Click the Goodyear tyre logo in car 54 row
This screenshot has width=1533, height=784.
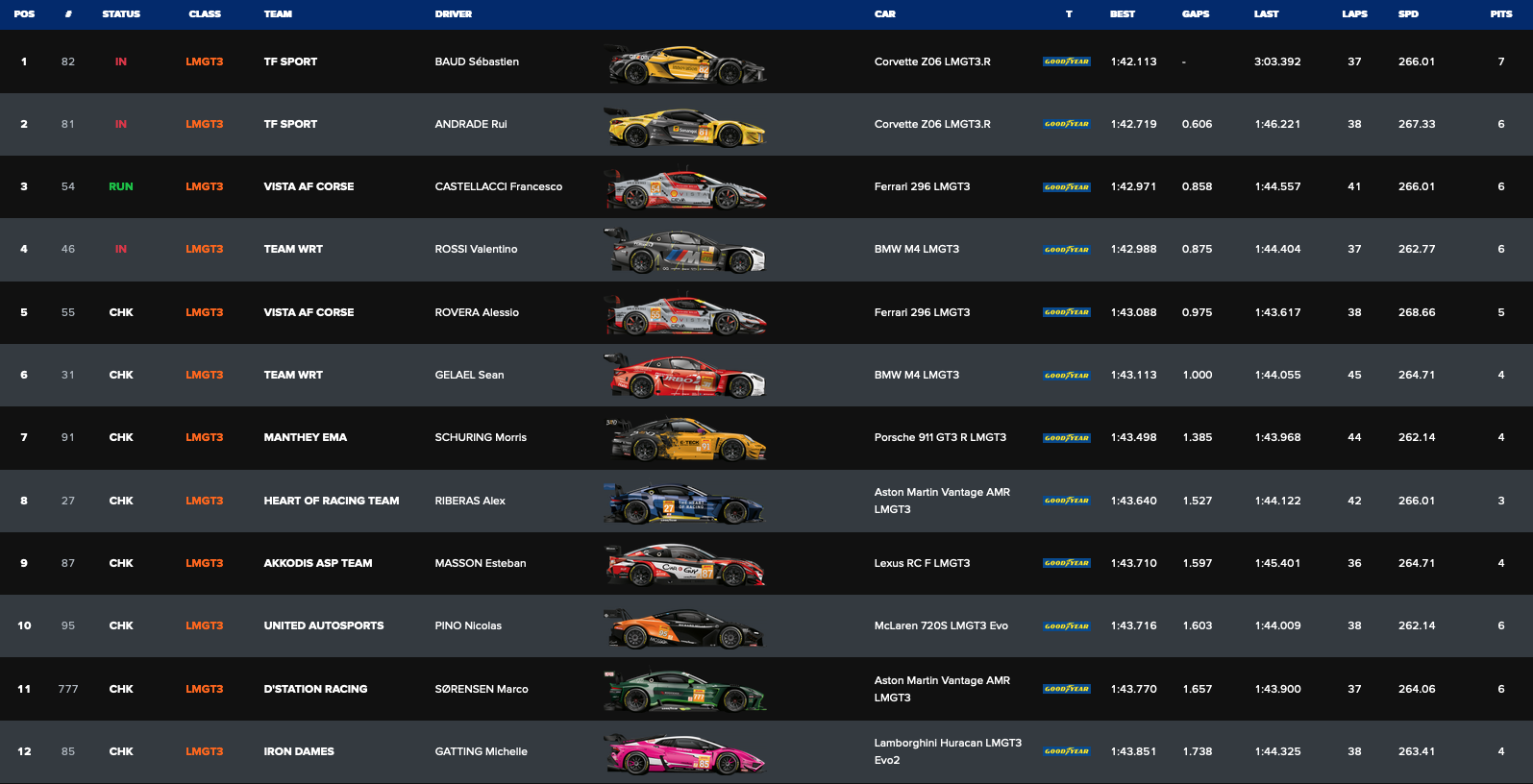1067,187
